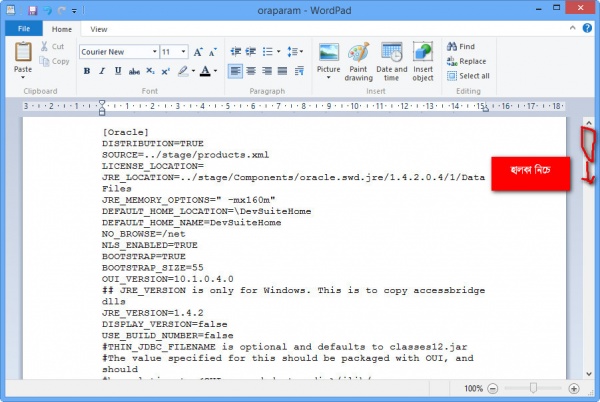Image resolution: width=600 pixels, height=402 pixels.
Task: Click the Paste clipboard icon
Action: point(23,52)
